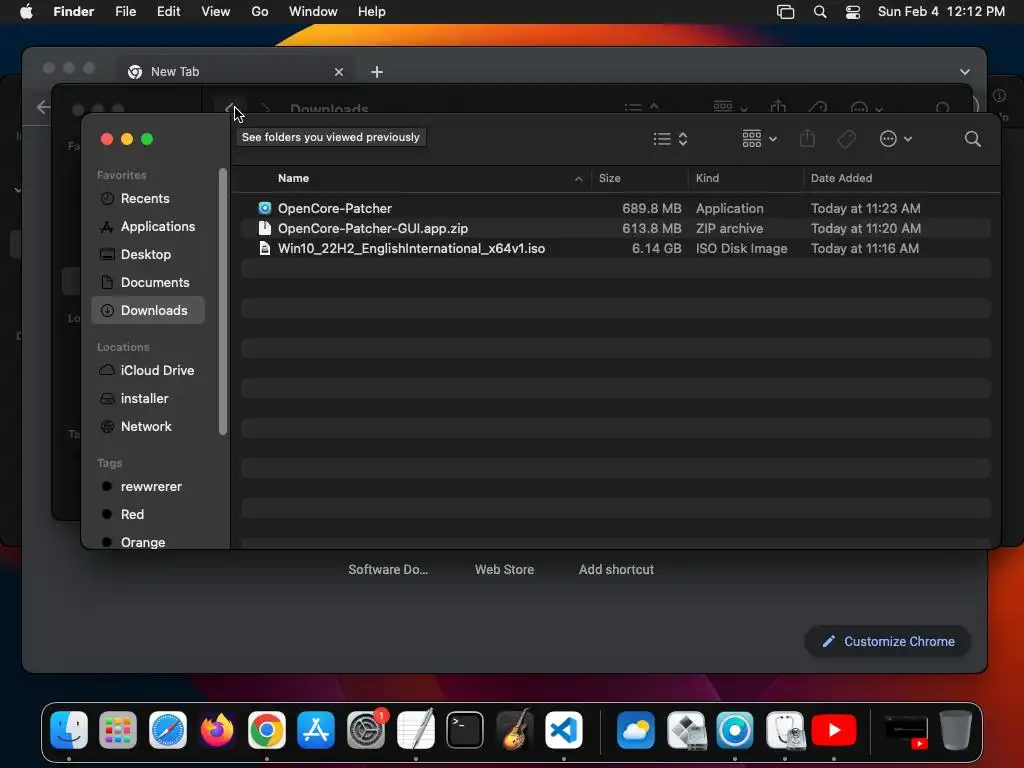
Task: Sort files by Name column header
Action: (293, 178)
